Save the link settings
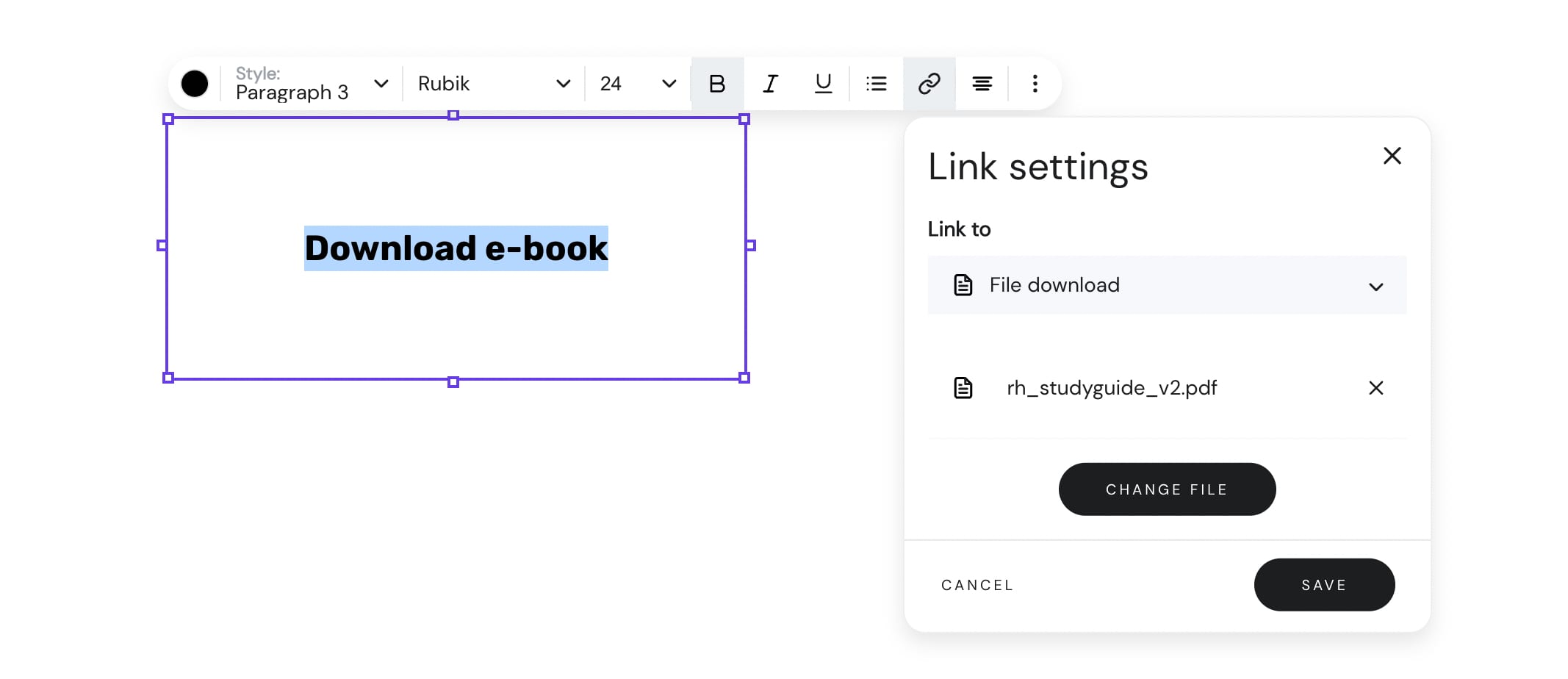The image size is (1568, 679). (1323, 585)
